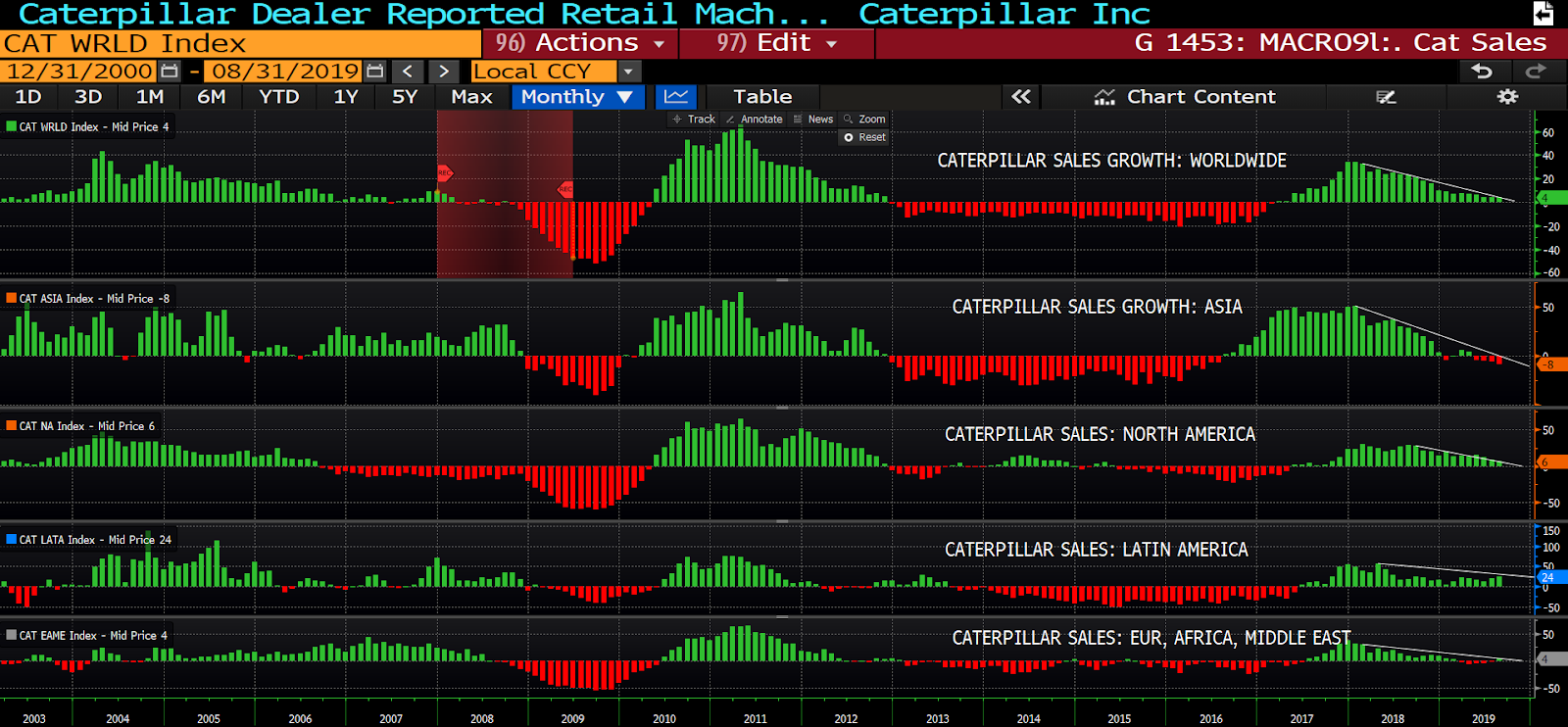1568x727 pixels.
Task: Toggle CAT LATA Index legend swatch
Action: (11, 539)
